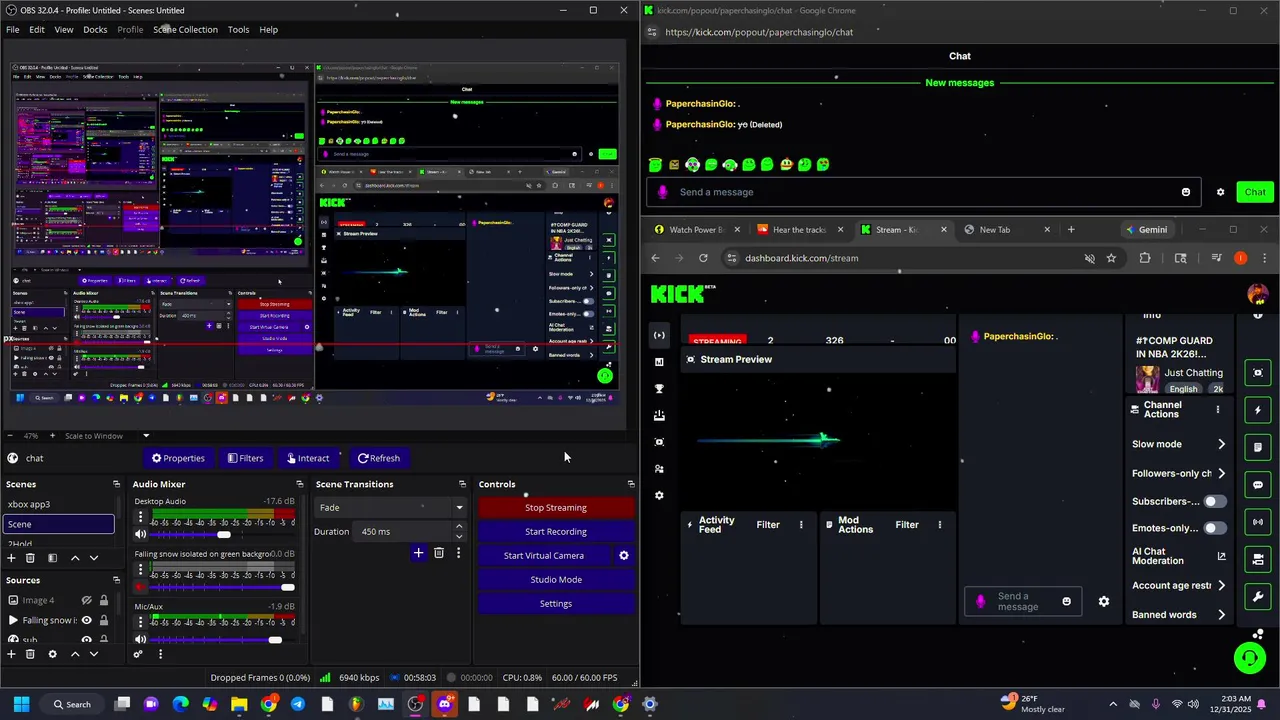Open the Docks menu in OBS

click(95, 29)
